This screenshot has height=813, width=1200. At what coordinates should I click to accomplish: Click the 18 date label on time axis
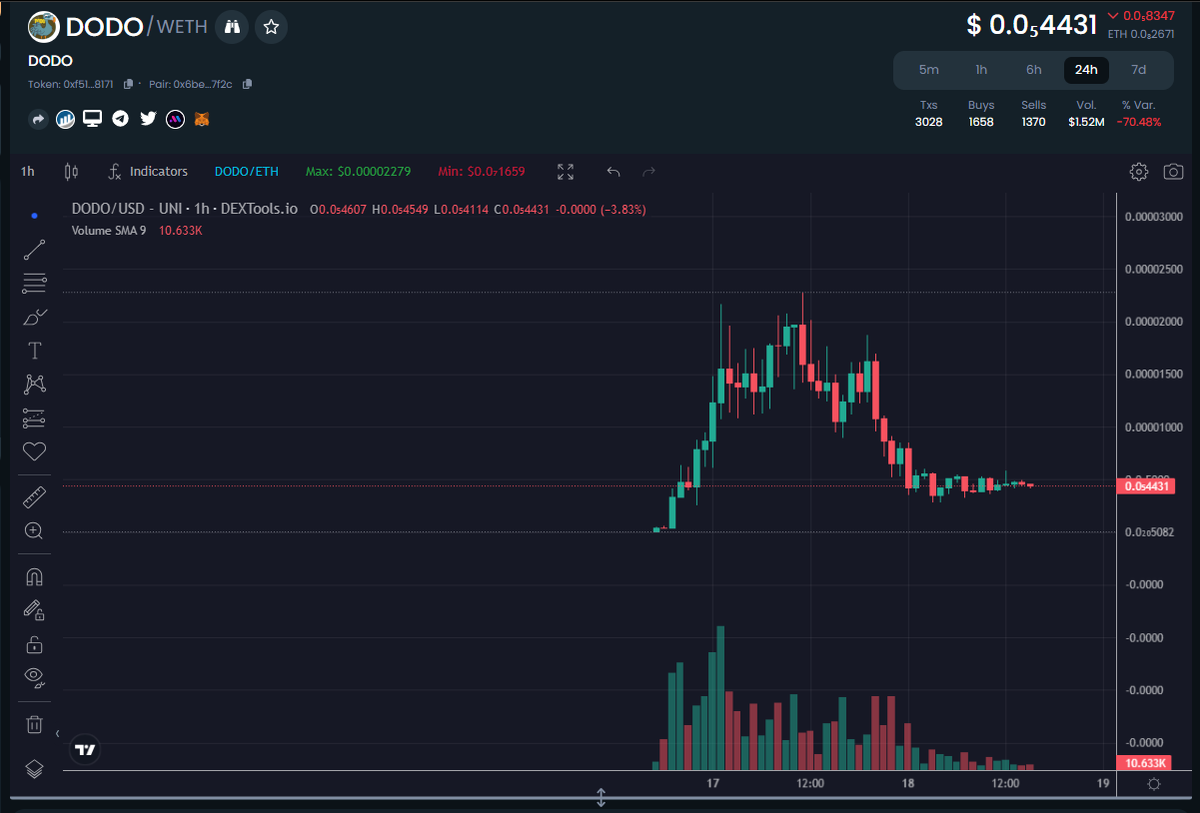tap(908, 784)
